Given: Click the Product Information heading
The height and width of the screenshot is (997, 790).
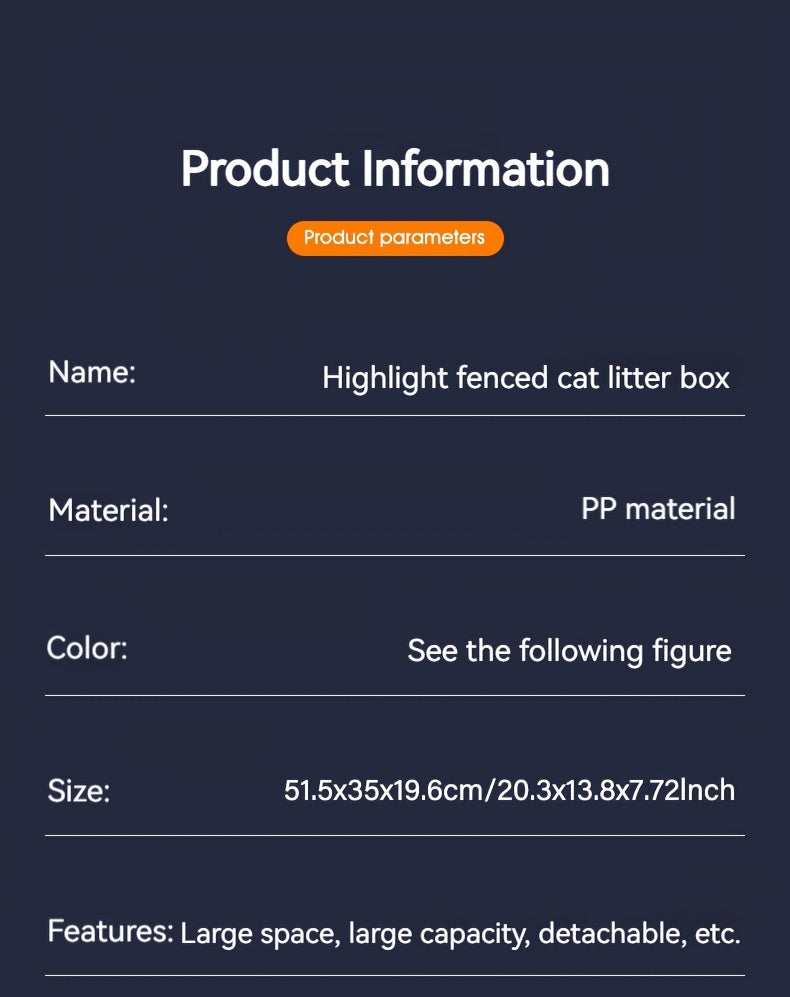Looking at the screenshot, I should tap(395, 169).
